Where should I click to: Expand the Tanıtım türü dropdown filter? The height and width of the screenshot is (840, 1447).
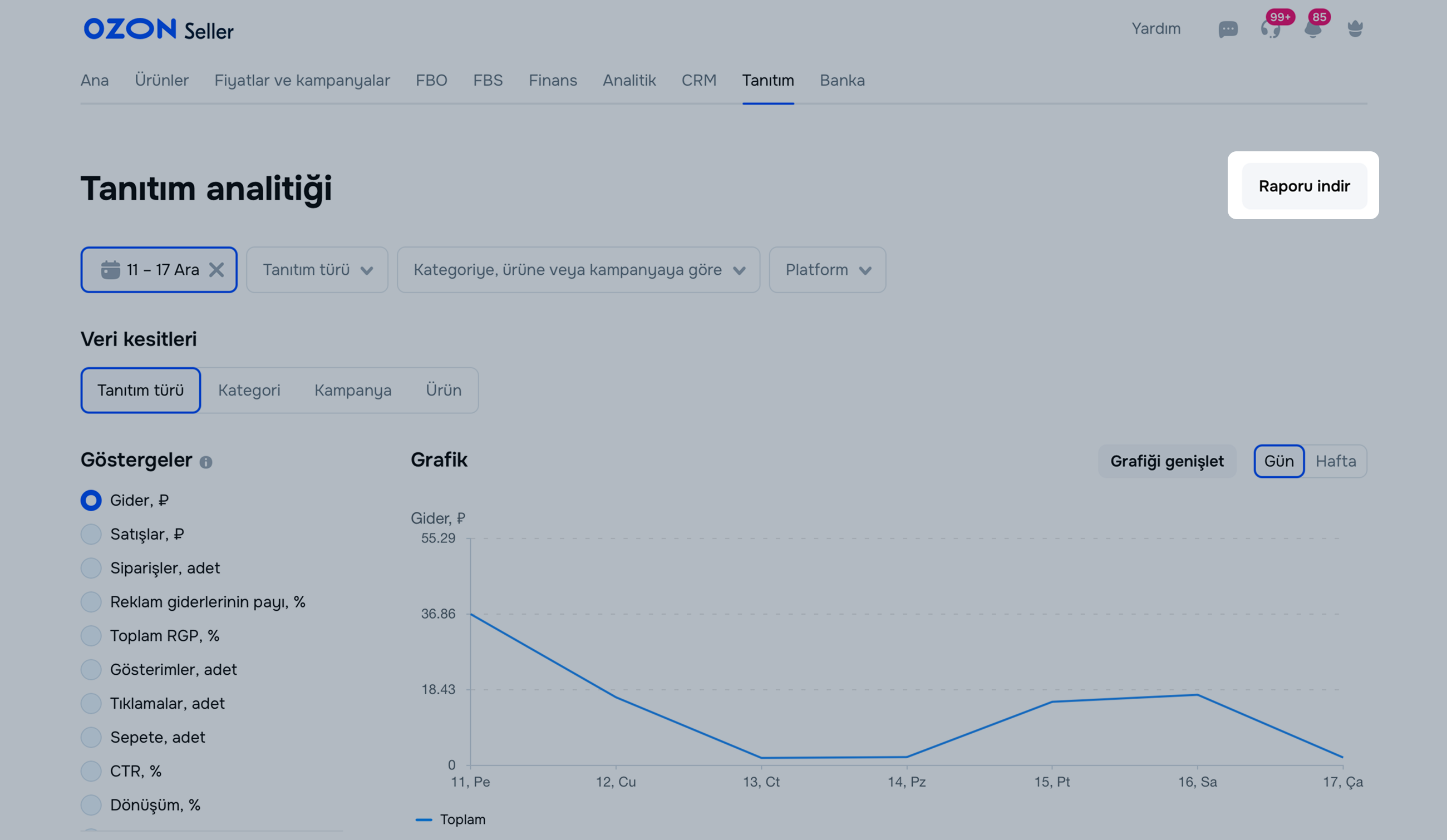(x=317, y=270)
